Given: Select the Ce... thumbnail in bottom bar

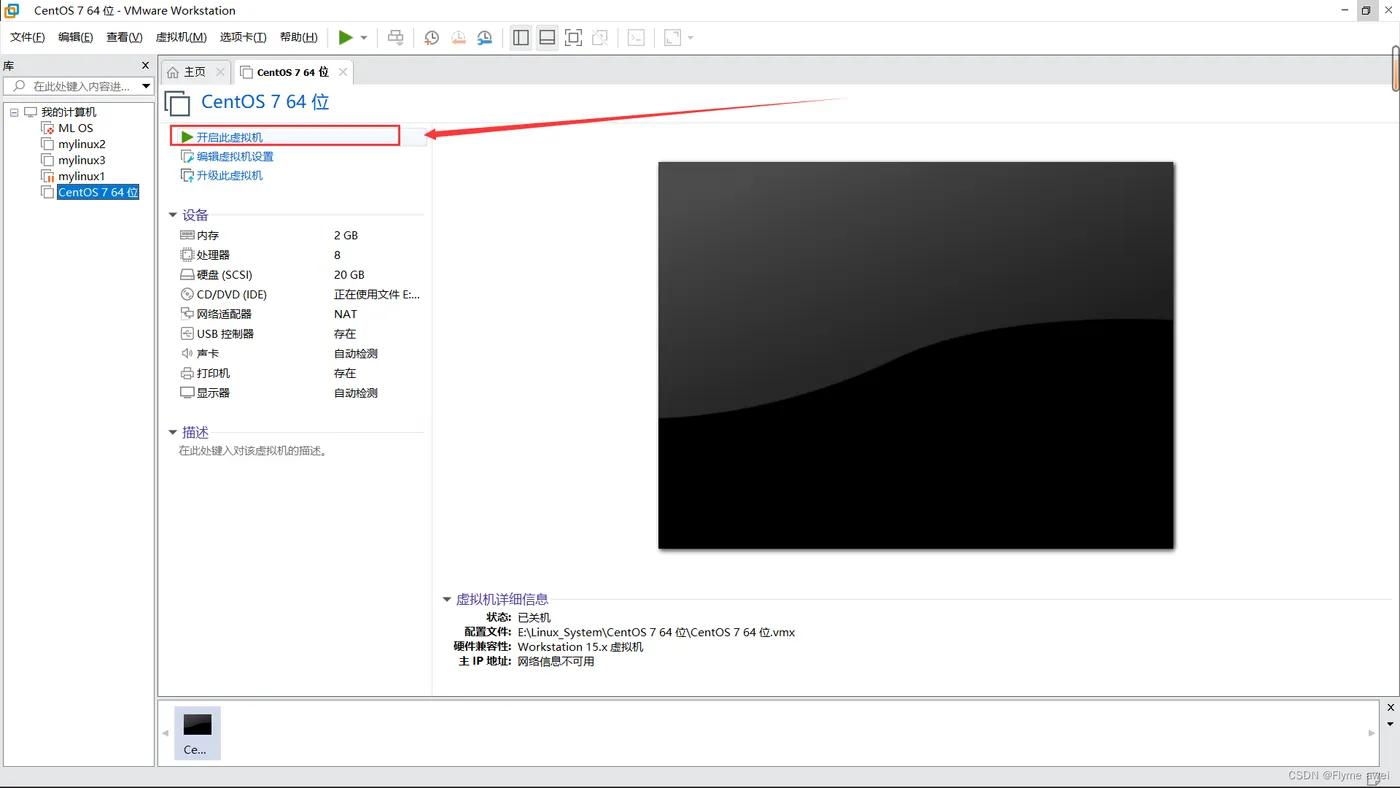Looking at the screenshot, I should click(197, 733).
